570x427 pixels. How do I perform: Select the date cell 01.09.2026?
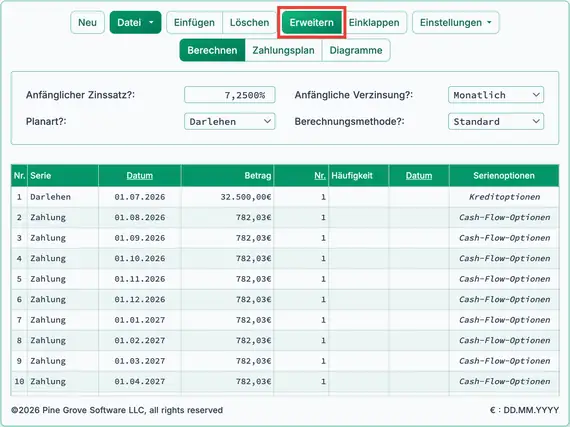point(140,238)
